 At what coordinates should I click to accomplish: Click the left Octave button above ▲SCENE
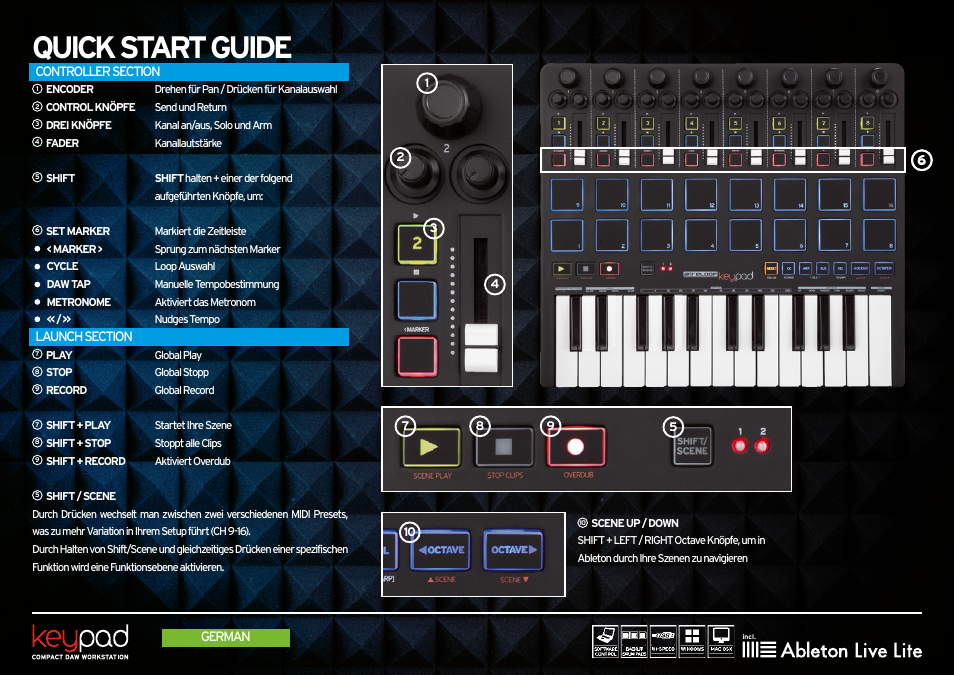441,550
